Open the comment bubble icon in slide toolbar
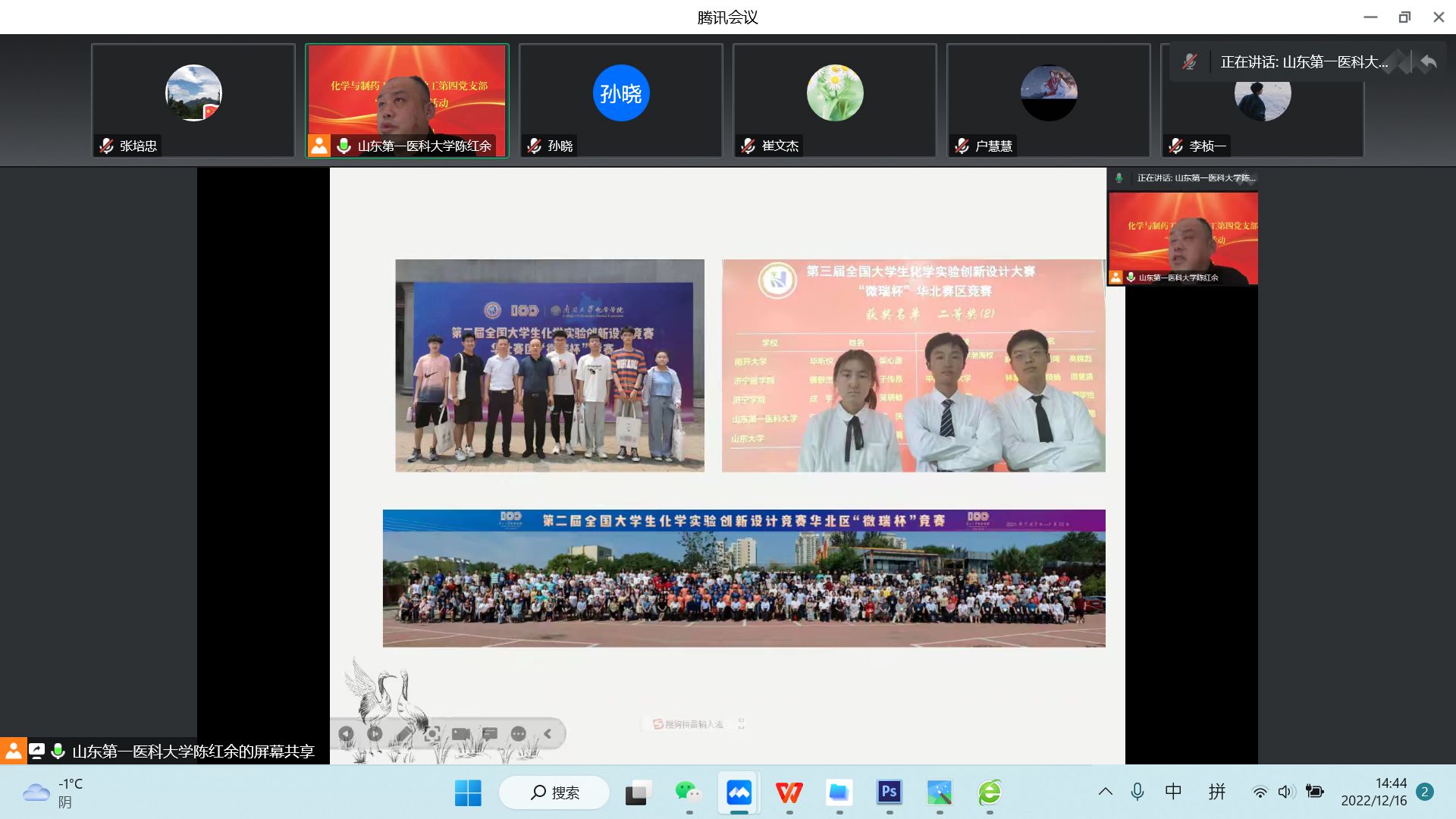This screenshot has width=1456, height=819. (490, 733)
